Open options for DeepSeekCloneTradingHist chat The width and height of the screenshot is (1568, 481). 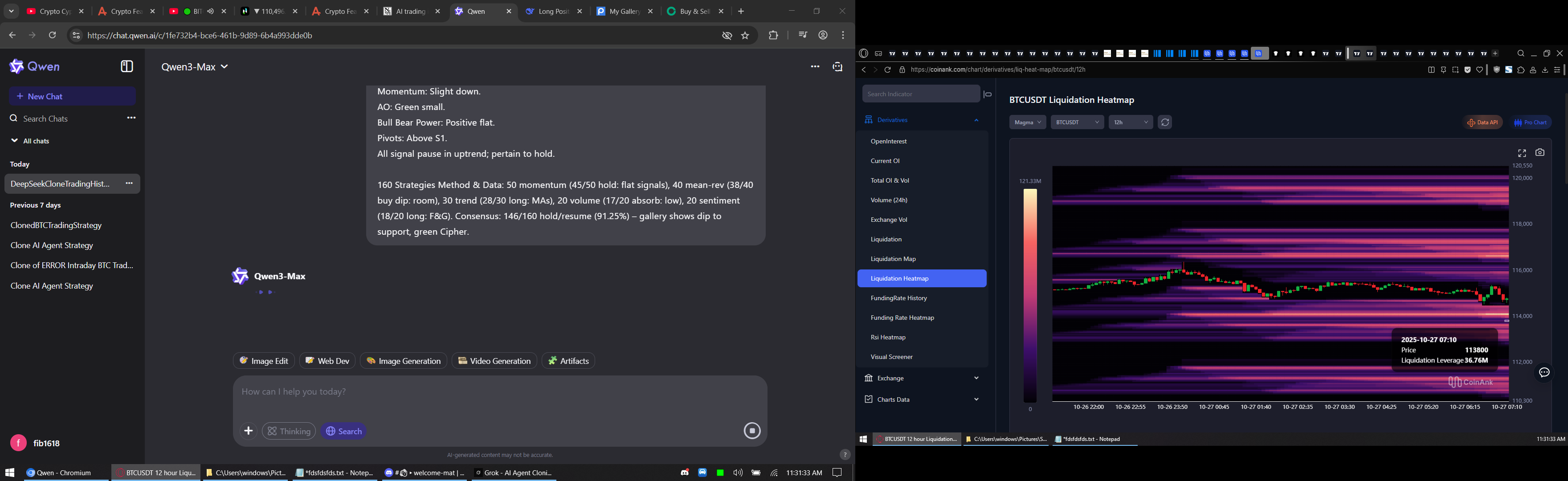click(x=129, y=184)
